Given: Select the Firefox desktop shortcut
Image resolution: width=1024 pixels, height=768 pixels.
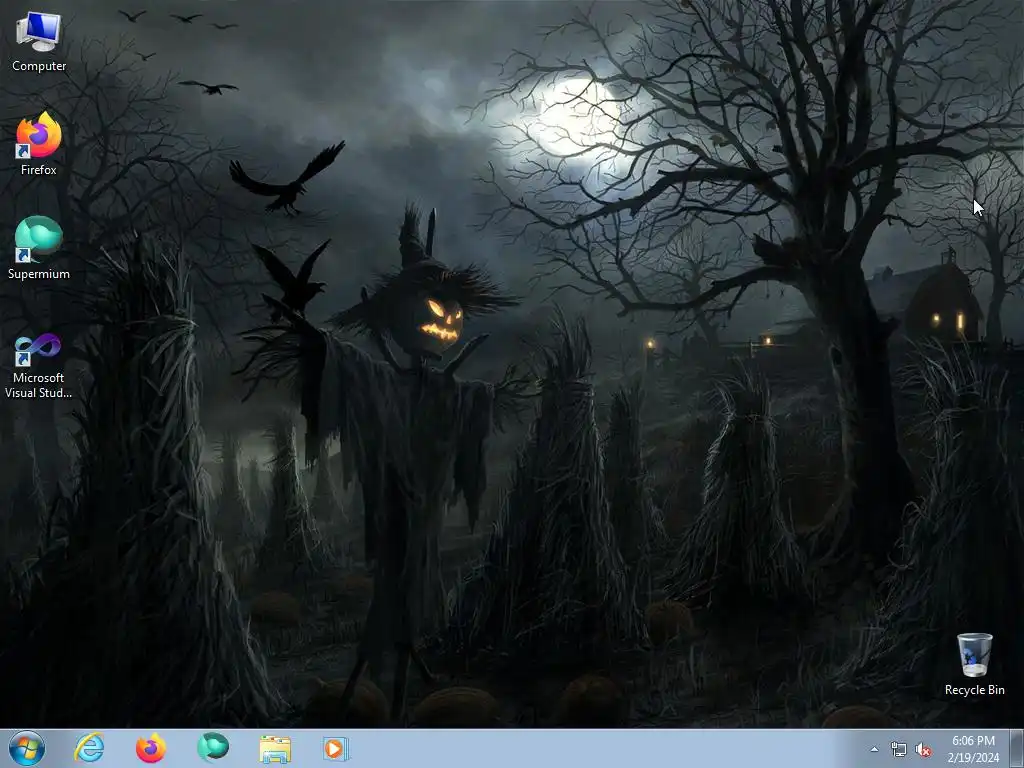Looking at the screenshot, I should pyautogui.click(x=39, y=144).
